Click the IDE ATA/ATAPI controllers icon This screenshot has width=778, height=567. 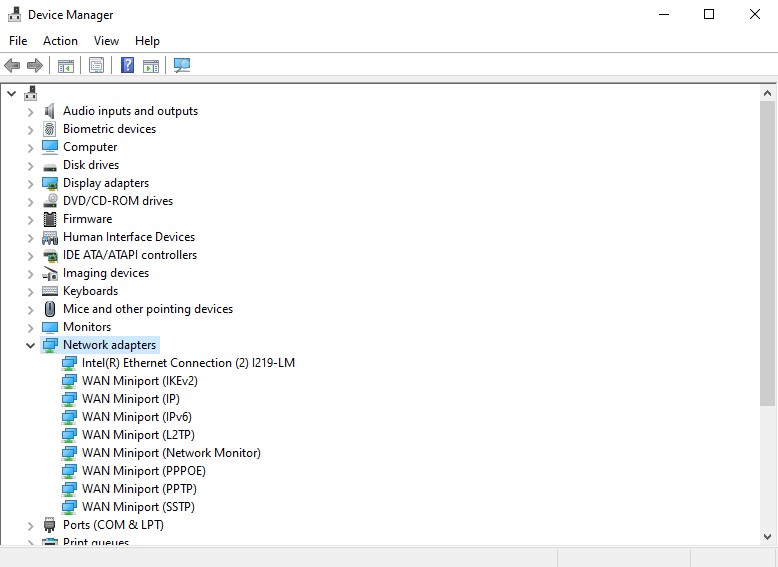point(50,255)
